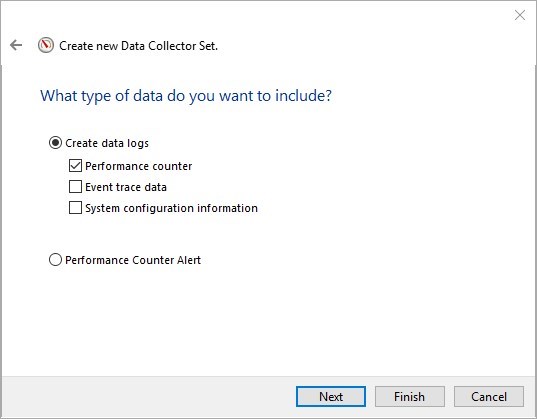The image size is (537, 419).
Task: Enable the Event trace data checkbox
Action: click(75, 187)
